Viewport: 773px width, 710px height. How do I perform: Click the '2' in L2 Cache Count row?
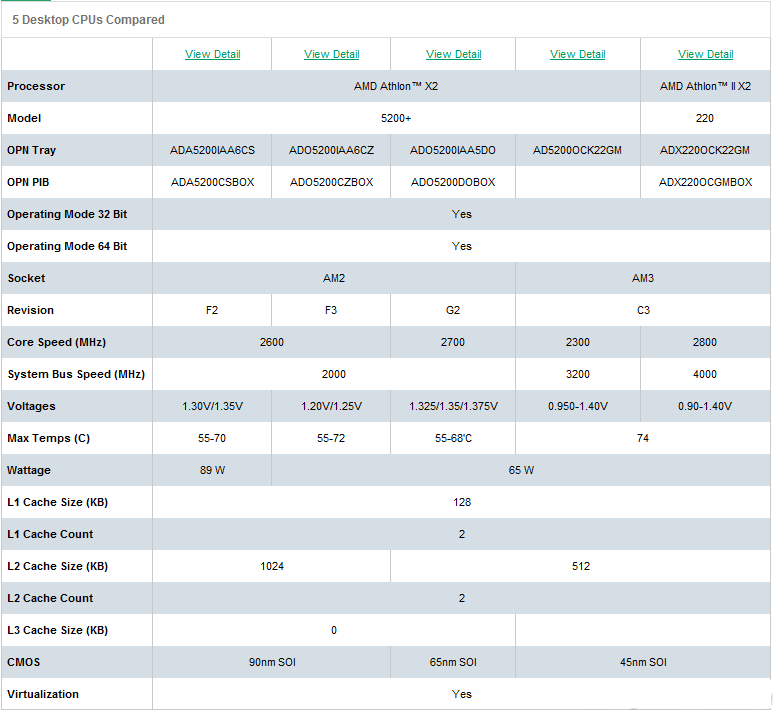pos(461,599)
